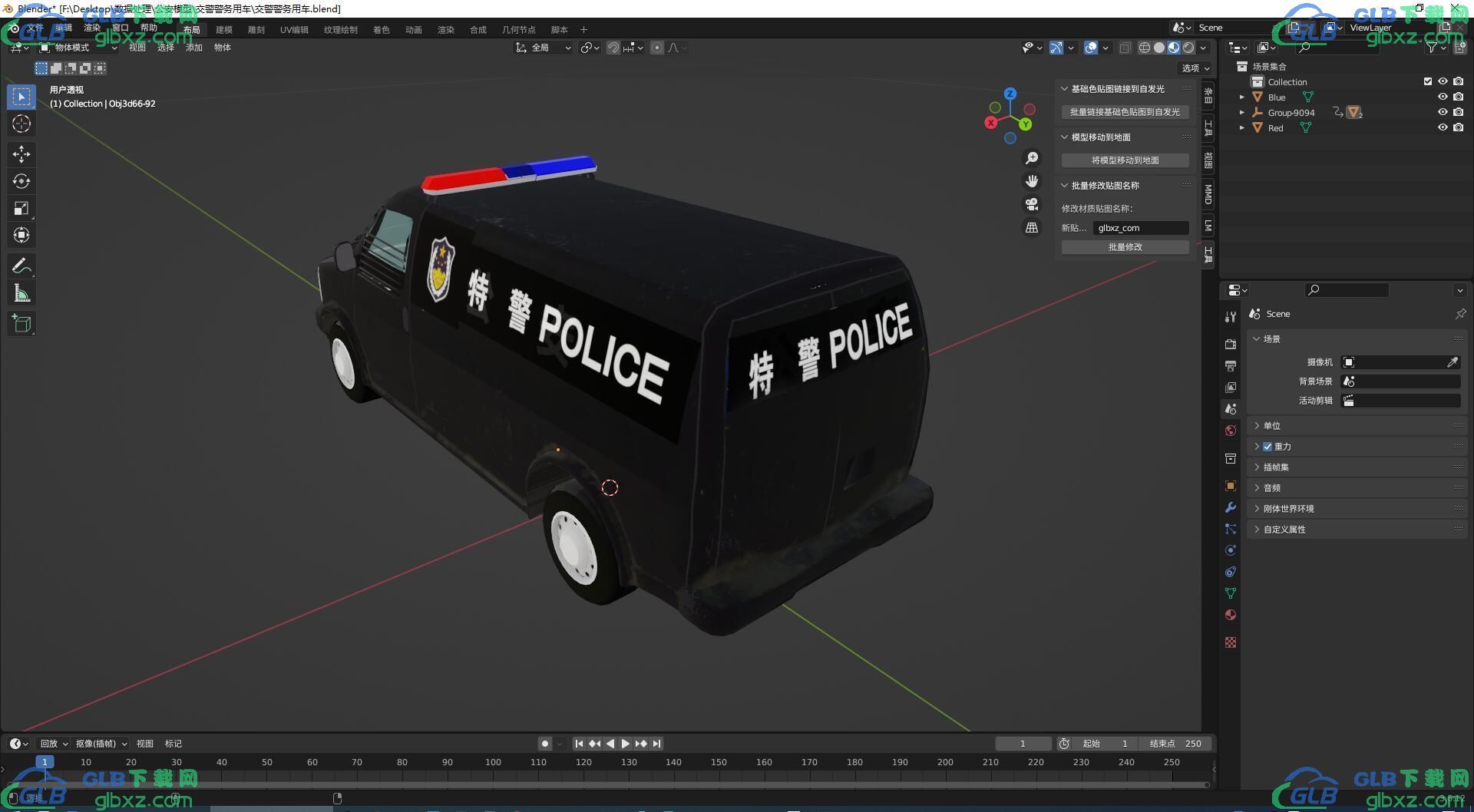The image size is (1474, 812).
Task: Expand the 音频 audio panel
Action: pyautogui.click(x=1357, y=488)
